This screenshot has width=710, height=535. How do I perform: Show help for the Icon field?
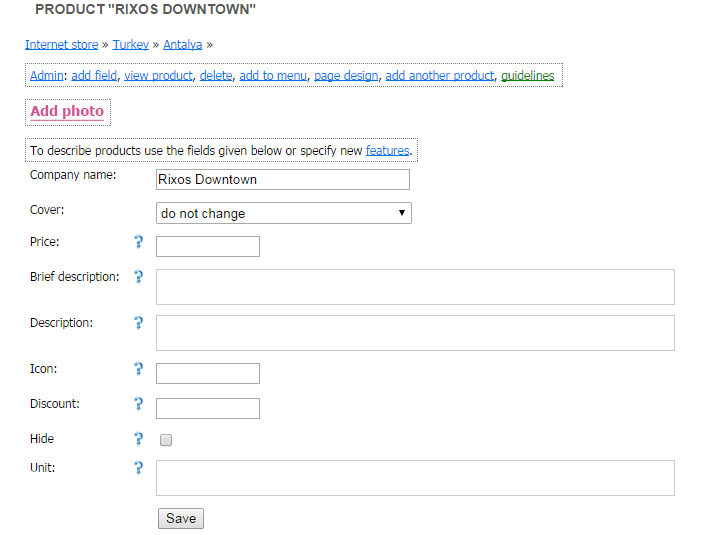[139, 369]
